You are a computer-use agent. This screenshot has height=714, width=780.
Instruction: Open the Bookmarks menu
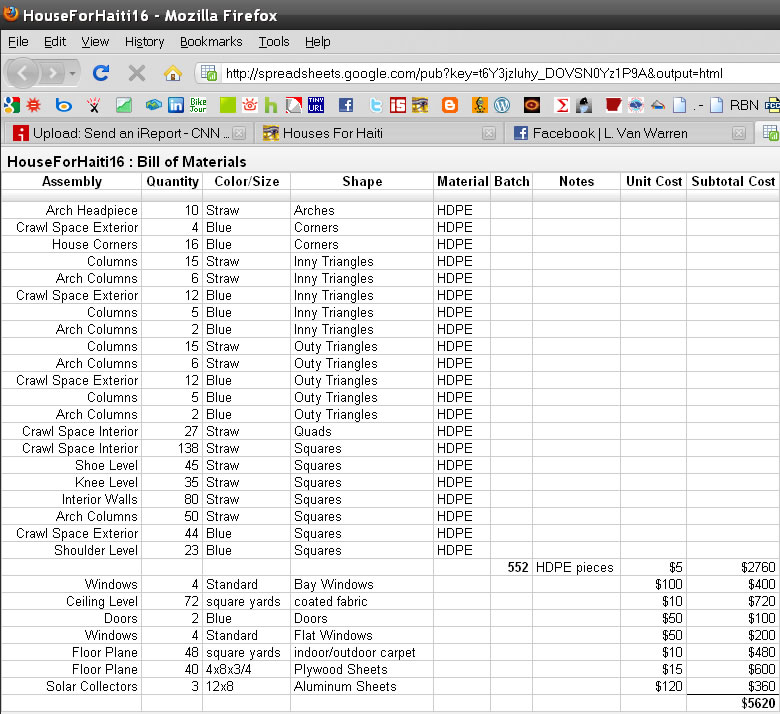[211, 42]
